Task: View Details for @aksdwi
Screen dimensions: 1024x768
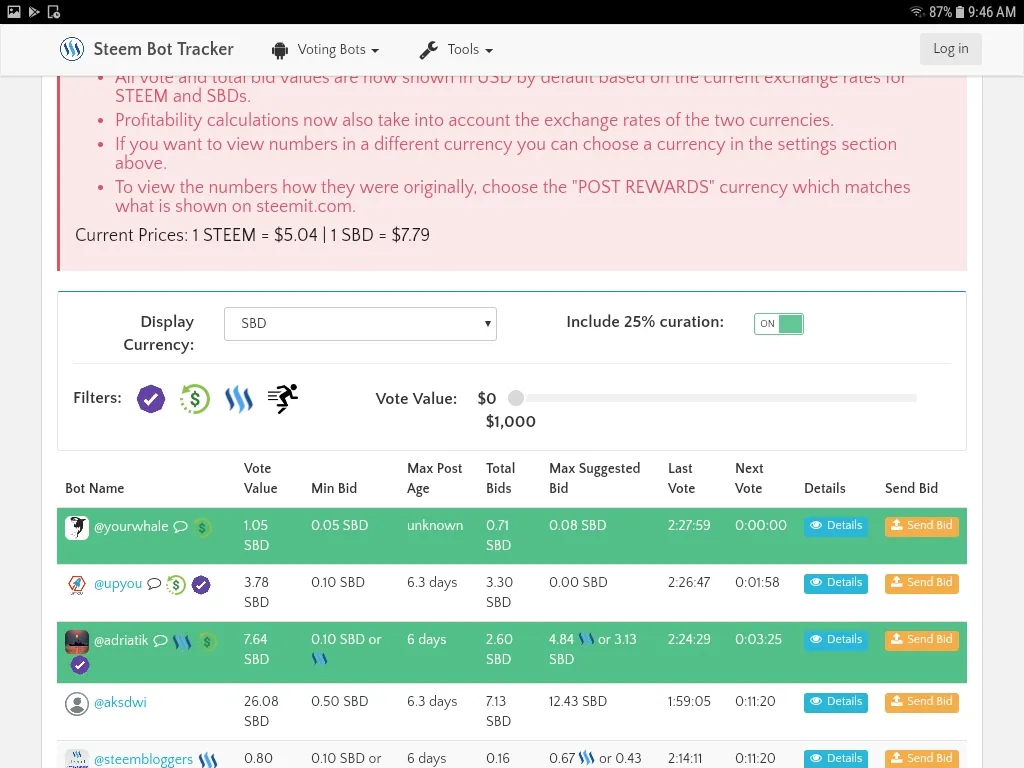Action: click(x=836, y=702)
